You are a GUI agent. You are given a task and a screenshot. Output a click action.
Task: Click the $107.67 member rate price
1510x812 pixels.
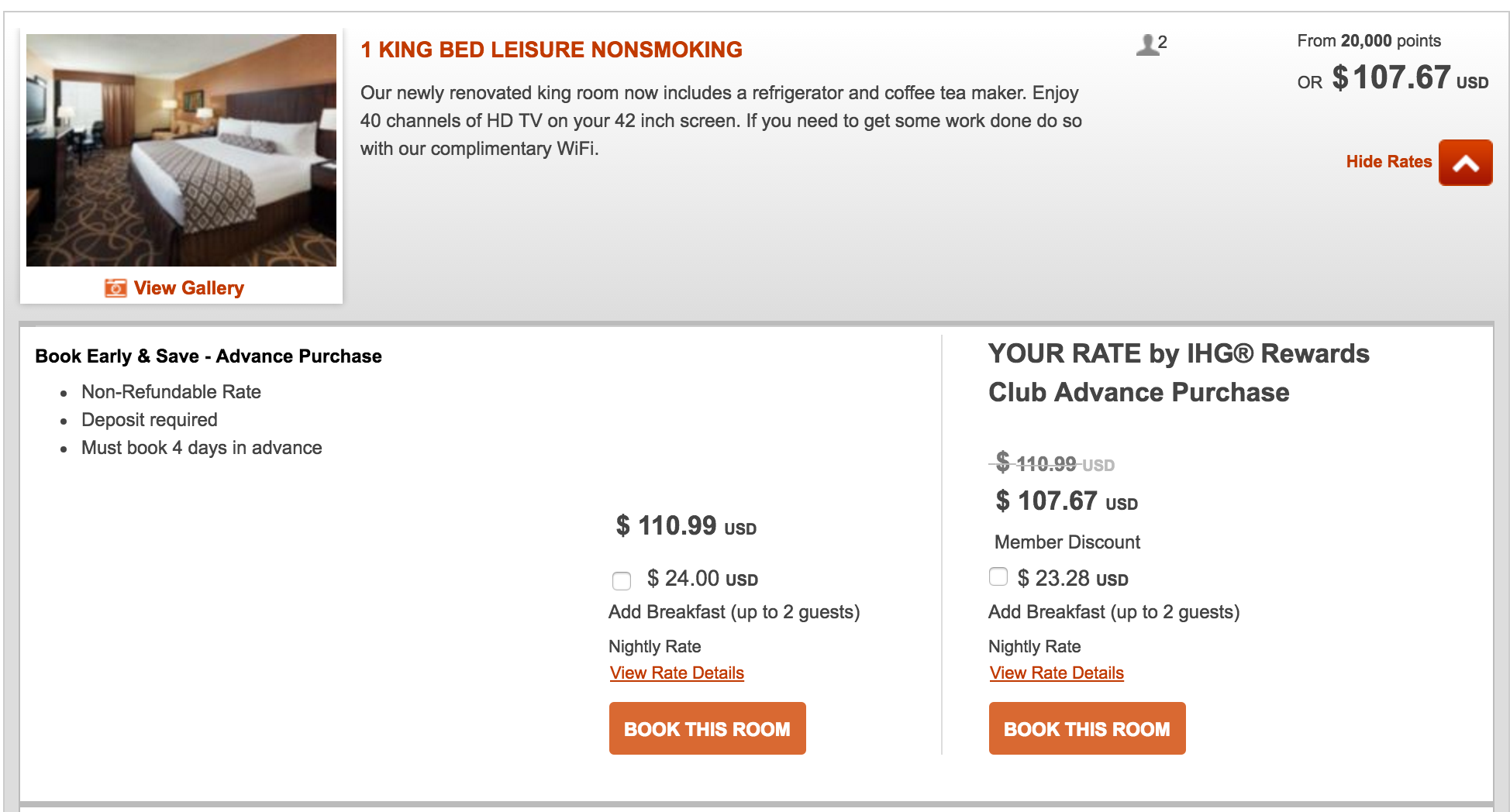(x=1066, y=501)
